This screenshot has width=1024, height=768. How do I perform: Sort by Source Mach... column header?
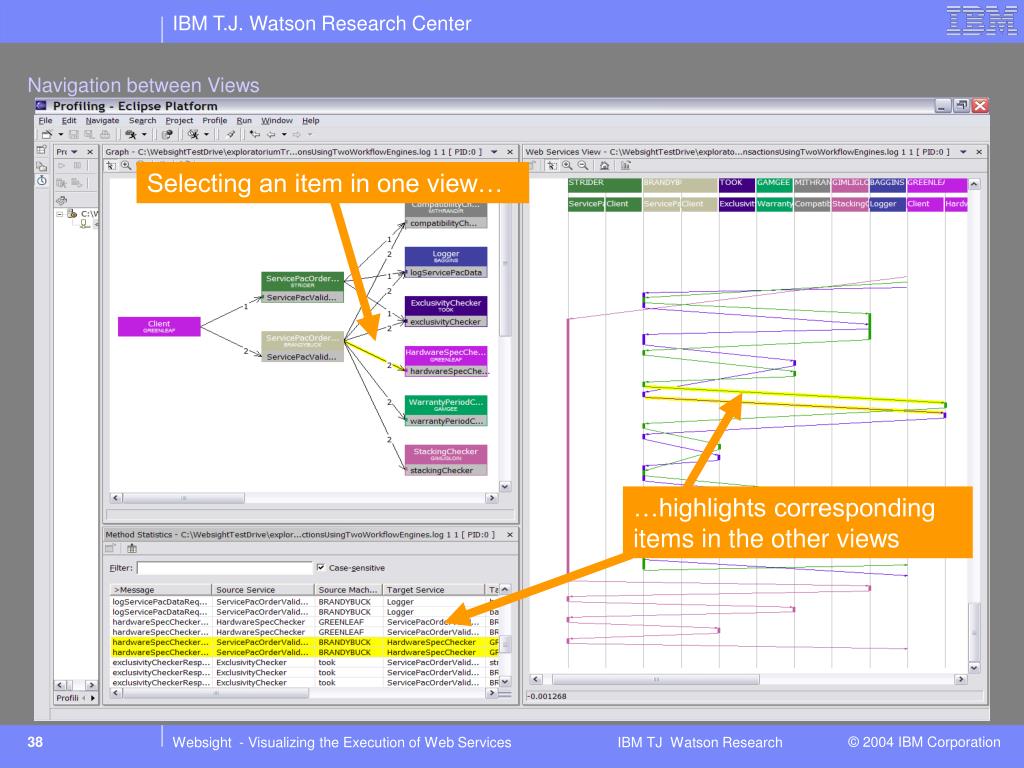tap(348, 590)
